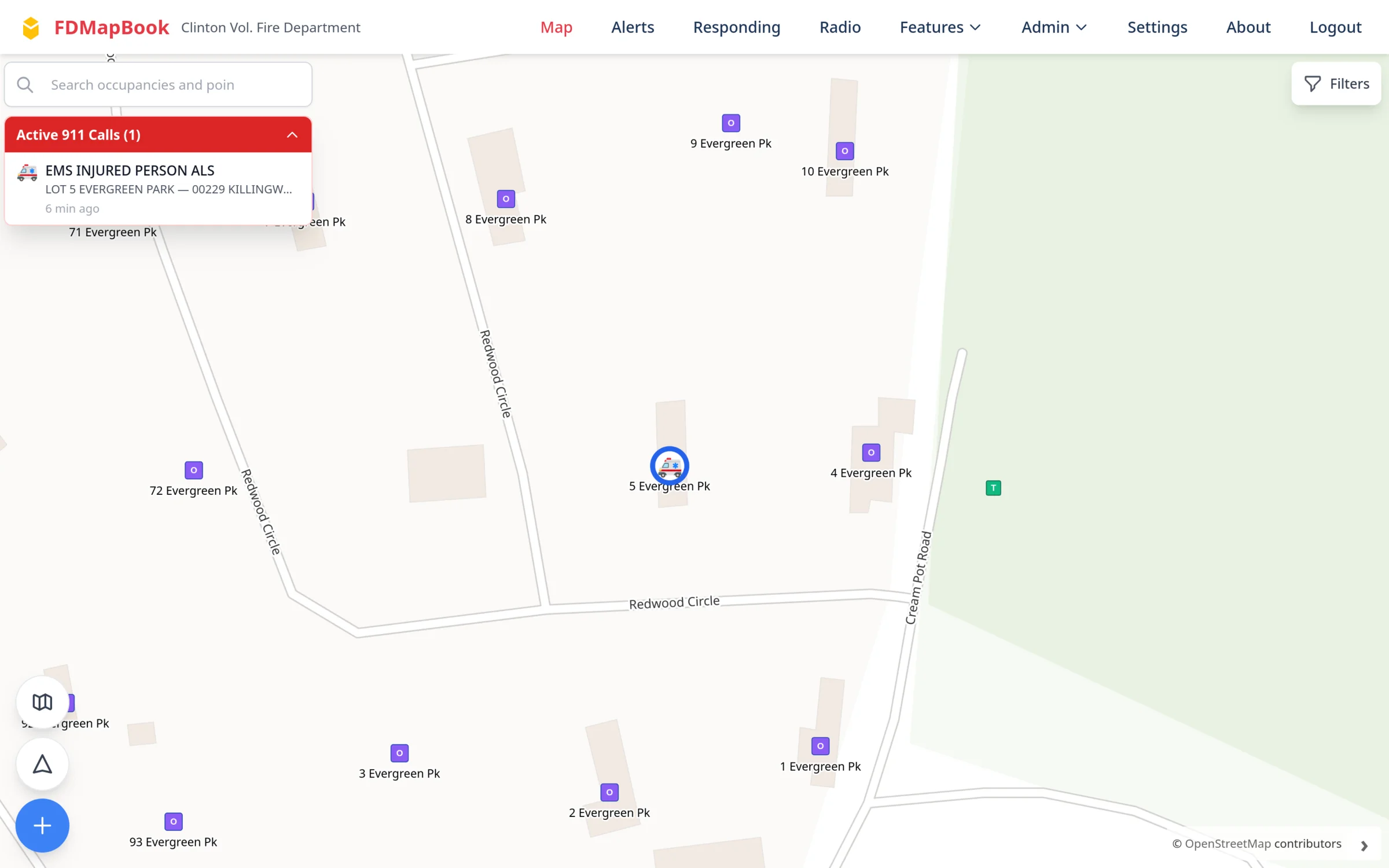This screenshot has width=1389, height=868.
Task: Click the Cream Pot Road label
Action: (918, 578)
